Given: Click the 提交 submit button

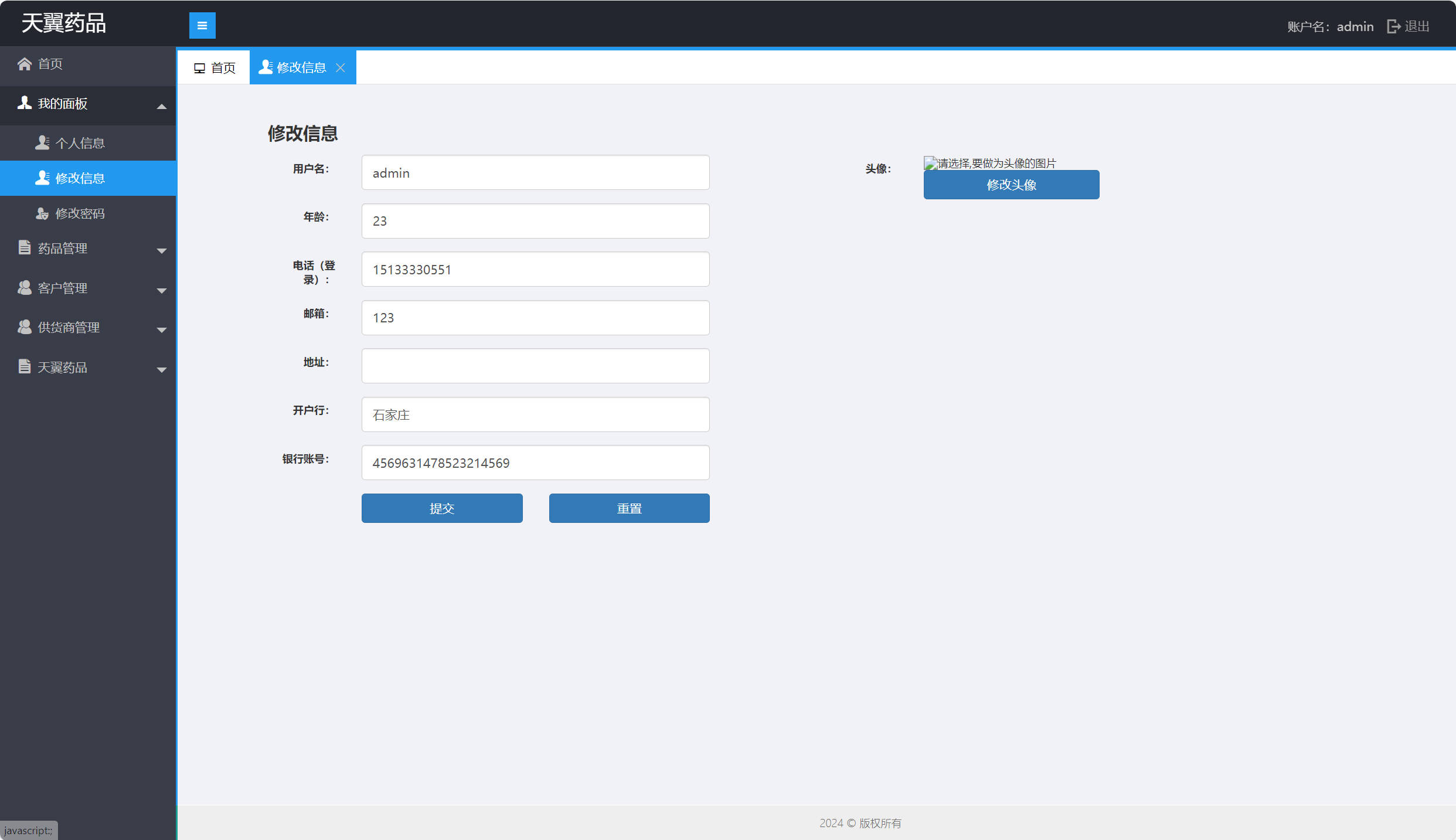Looking at the screenshot, I should pyautogui.click(x=441, y=508).
